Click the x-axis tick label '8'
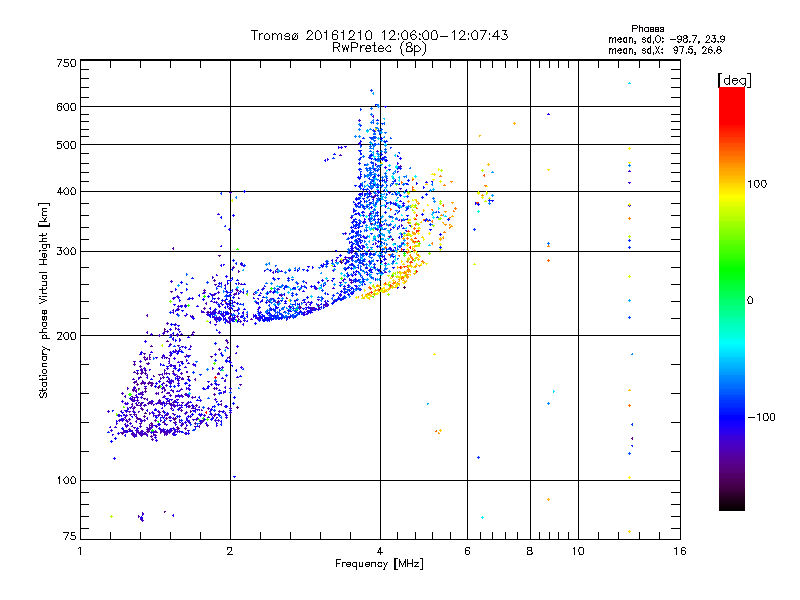The height and width of the screenshot is (600, 800). [530, 551]
